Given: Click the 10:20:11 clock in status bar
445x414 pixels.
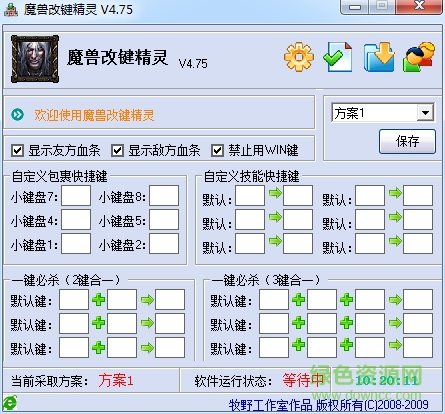Looking at the screenshot, I should click(386, 380).
